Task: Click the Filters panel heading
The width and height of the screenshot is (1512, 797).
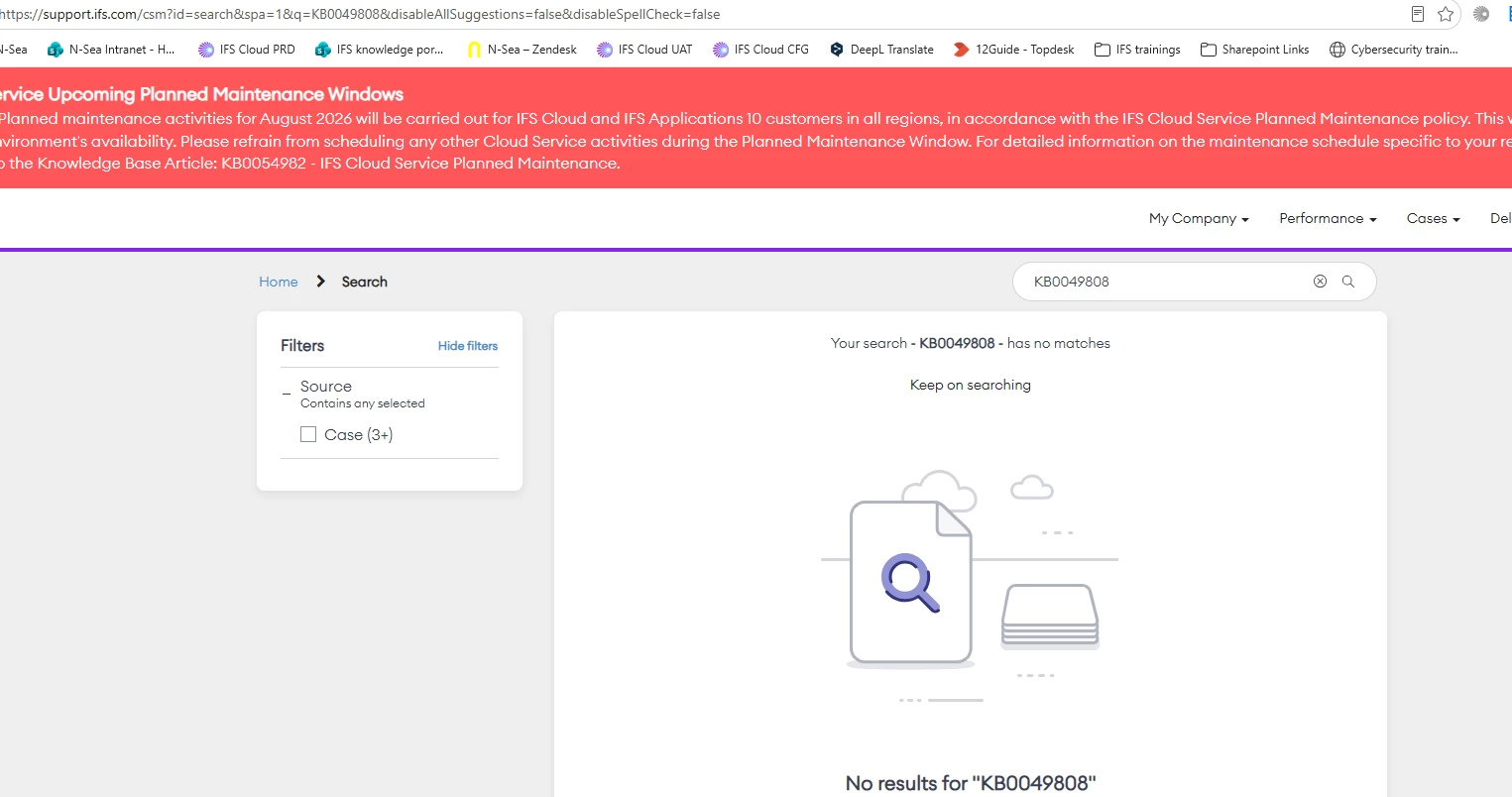Action: coord(302,346)
